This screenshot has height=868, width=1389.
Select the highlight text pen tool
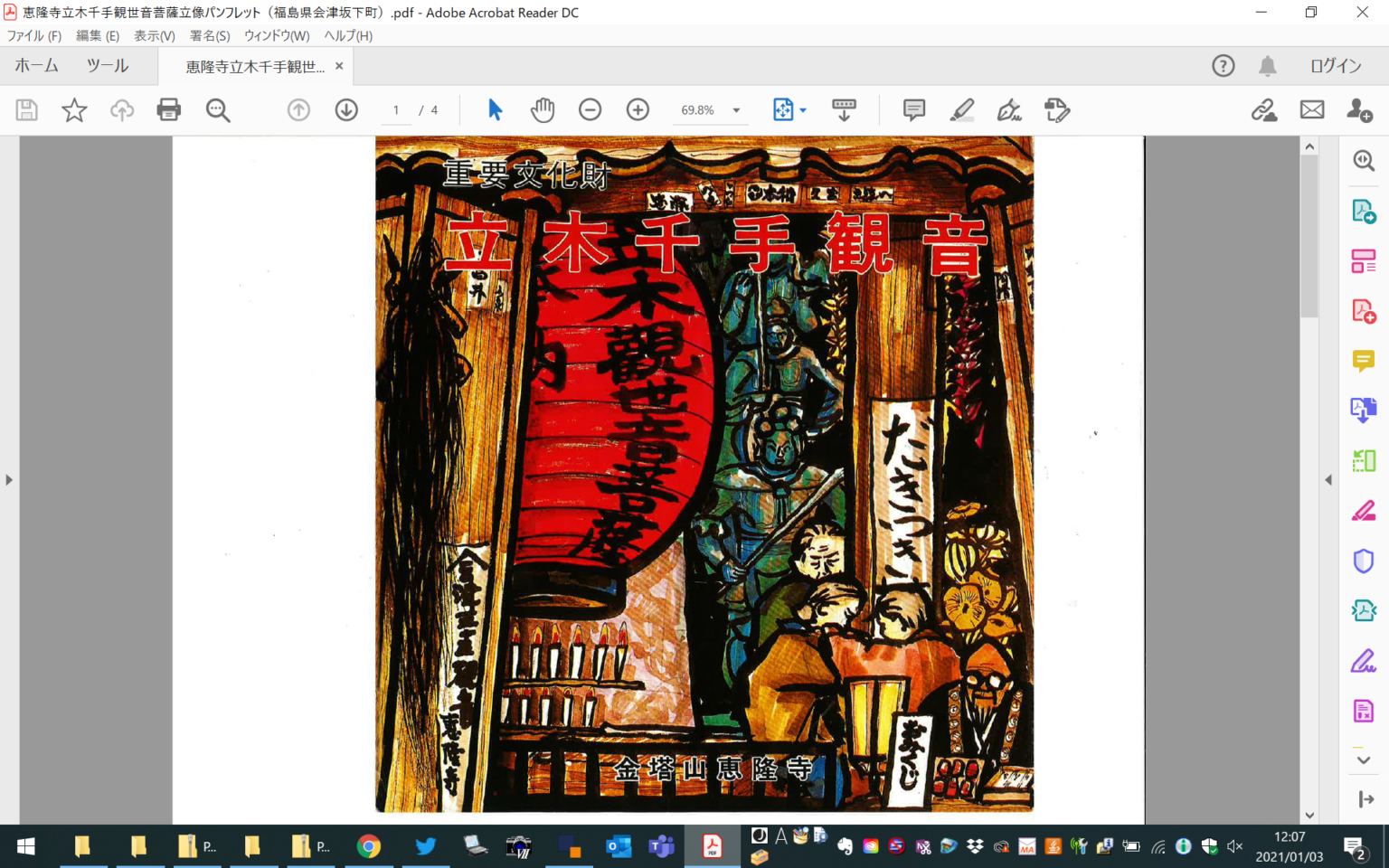962,110
